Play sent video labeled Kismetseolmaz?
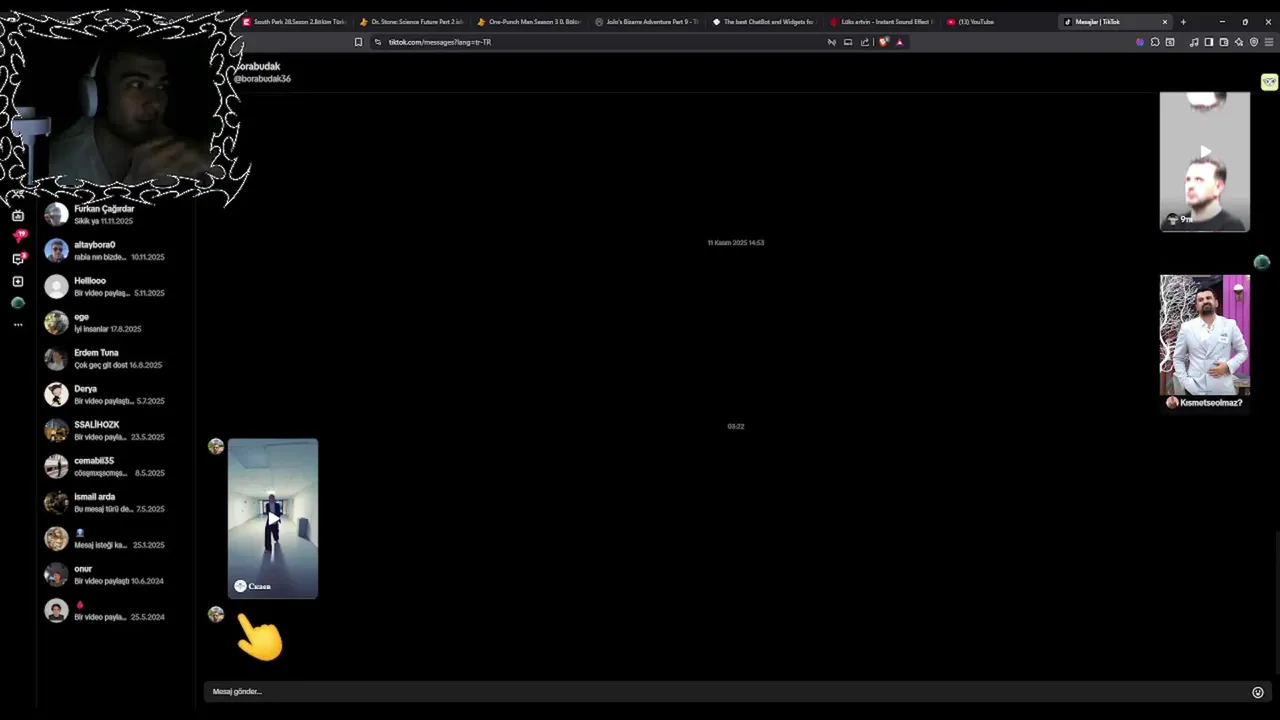 (x=1205, y=343)
